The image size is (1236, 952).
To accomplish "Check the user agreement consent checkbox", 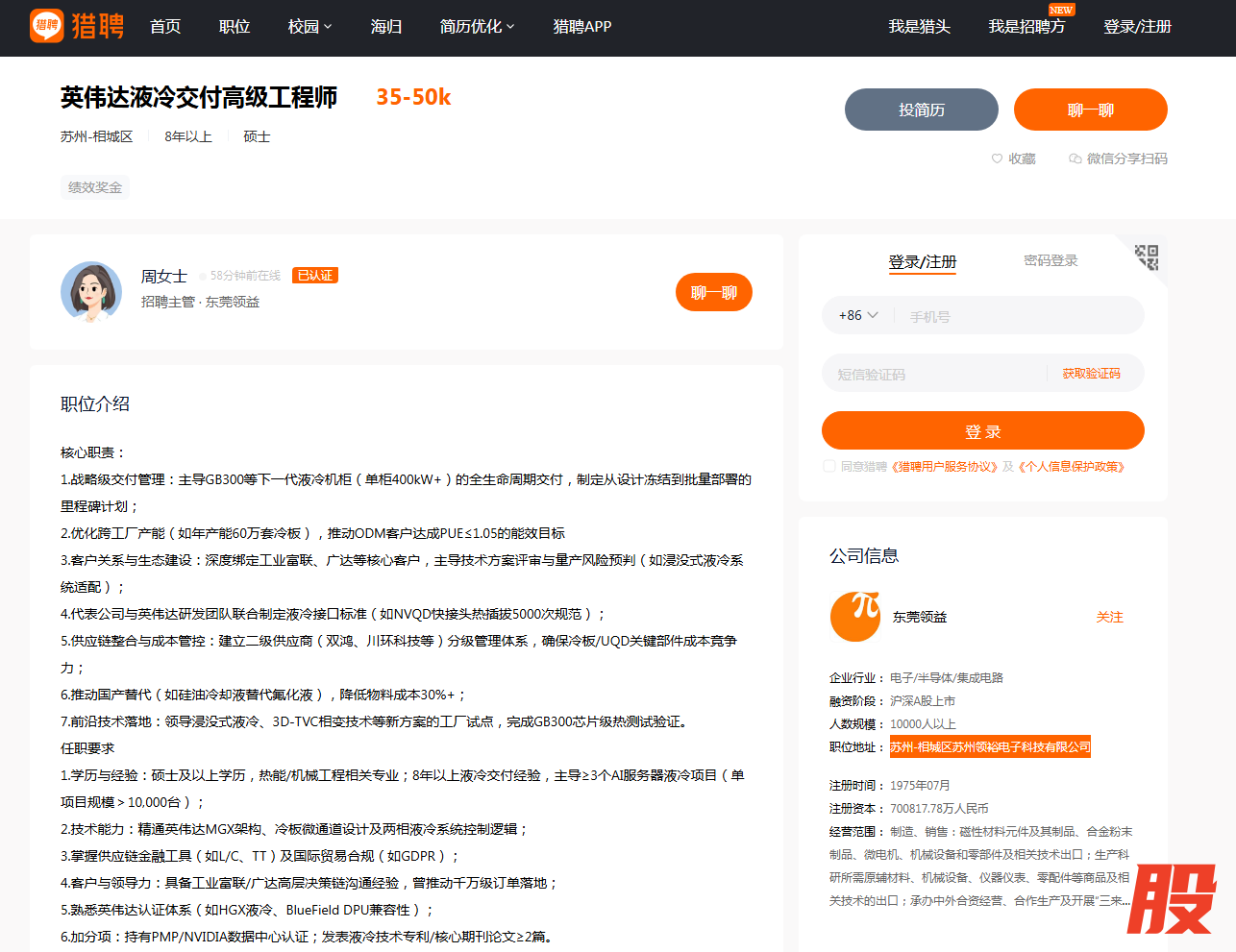I will (828, 467).
